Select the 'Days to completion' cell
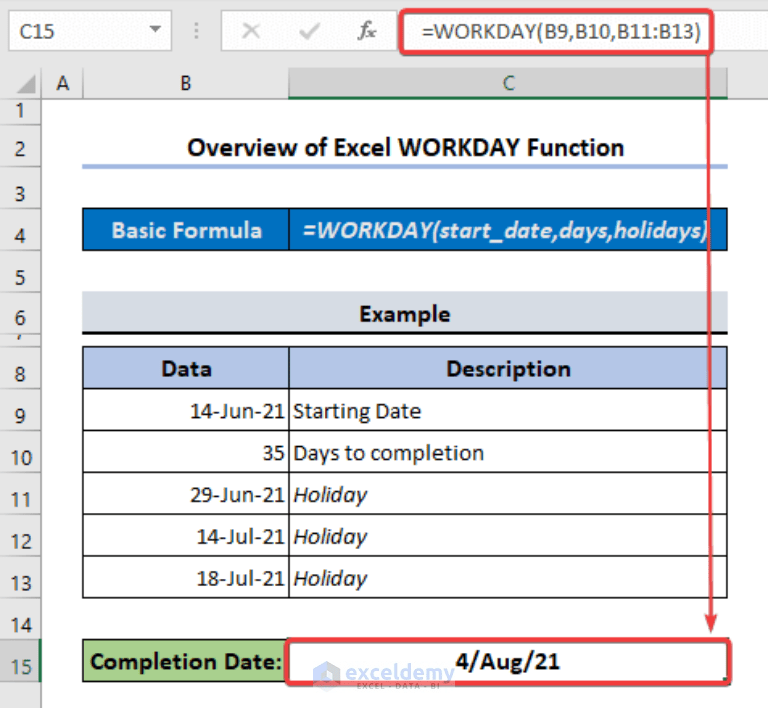 pos(508,452)
